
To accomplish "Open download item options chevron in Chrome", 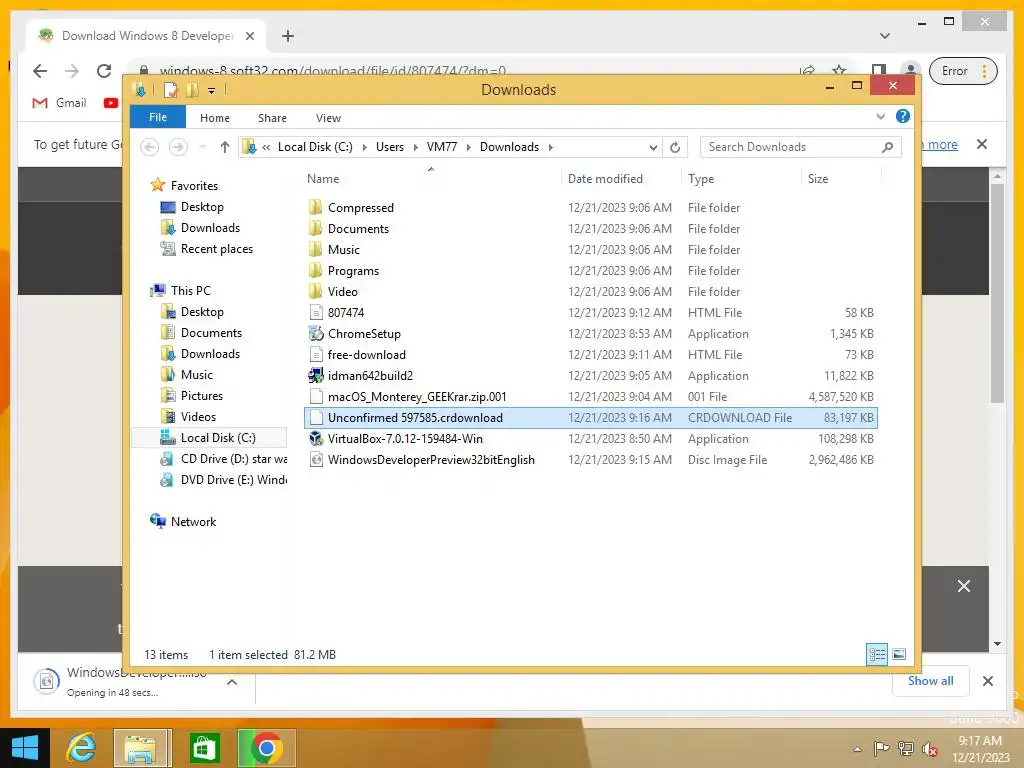I will [x=232, y=682].
